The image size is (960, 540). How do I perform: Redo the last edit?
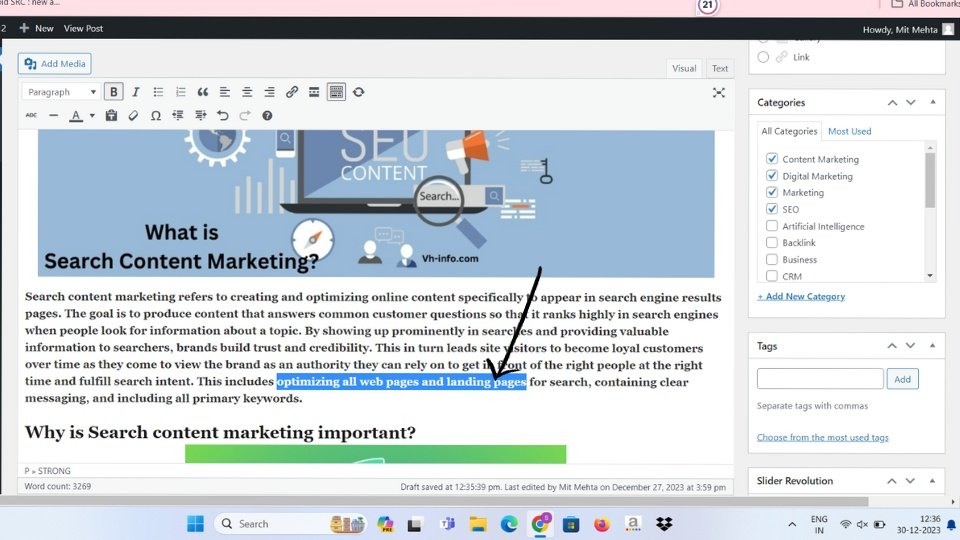(x=245, y=115)
